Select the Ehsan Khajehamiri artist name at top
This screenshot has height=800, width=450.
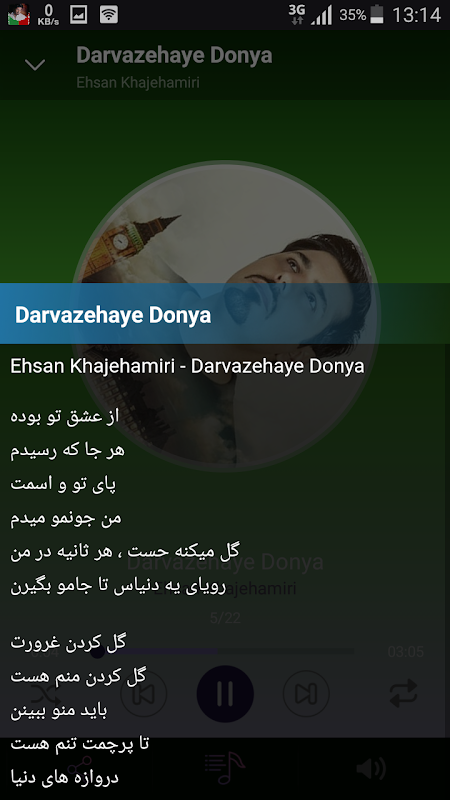click(138, 82)
